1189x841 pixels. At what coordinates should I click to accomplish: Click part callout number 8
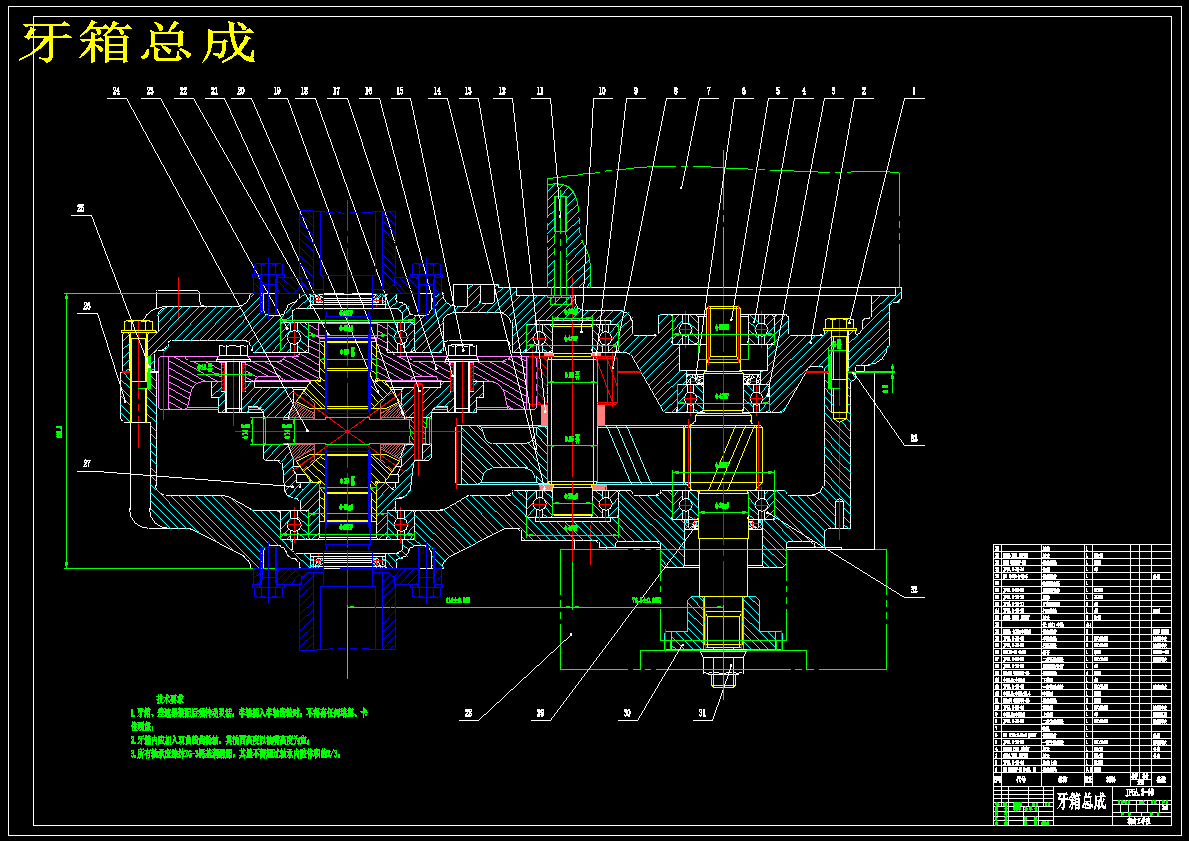(x=675, y=91)
